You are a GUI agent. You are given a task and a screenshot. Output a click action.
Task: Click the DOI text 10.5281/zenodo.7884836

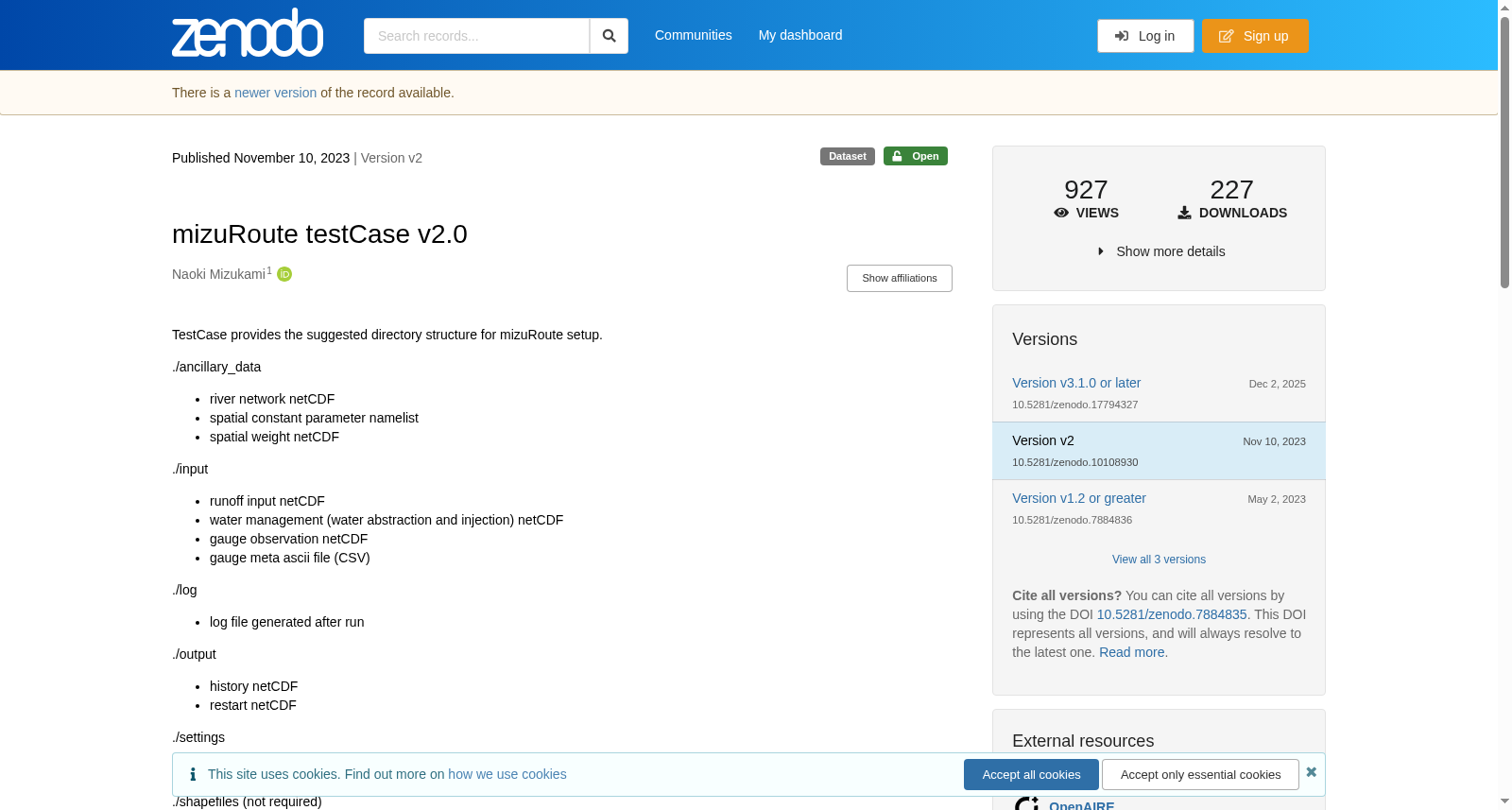tap(1072, 520)
